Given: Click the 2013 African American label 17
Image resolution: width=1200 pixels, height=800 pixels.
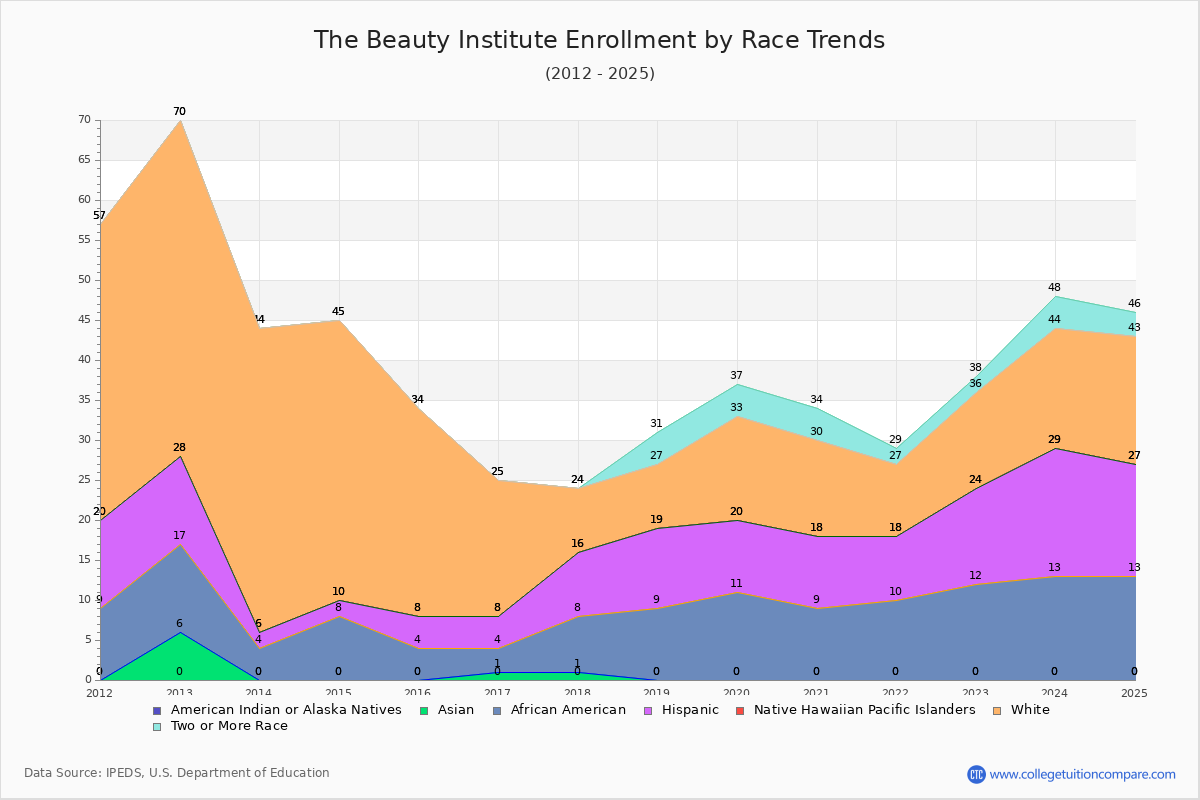Looking at the screenshot, I should pyautogui.click(x=179, y=536).
